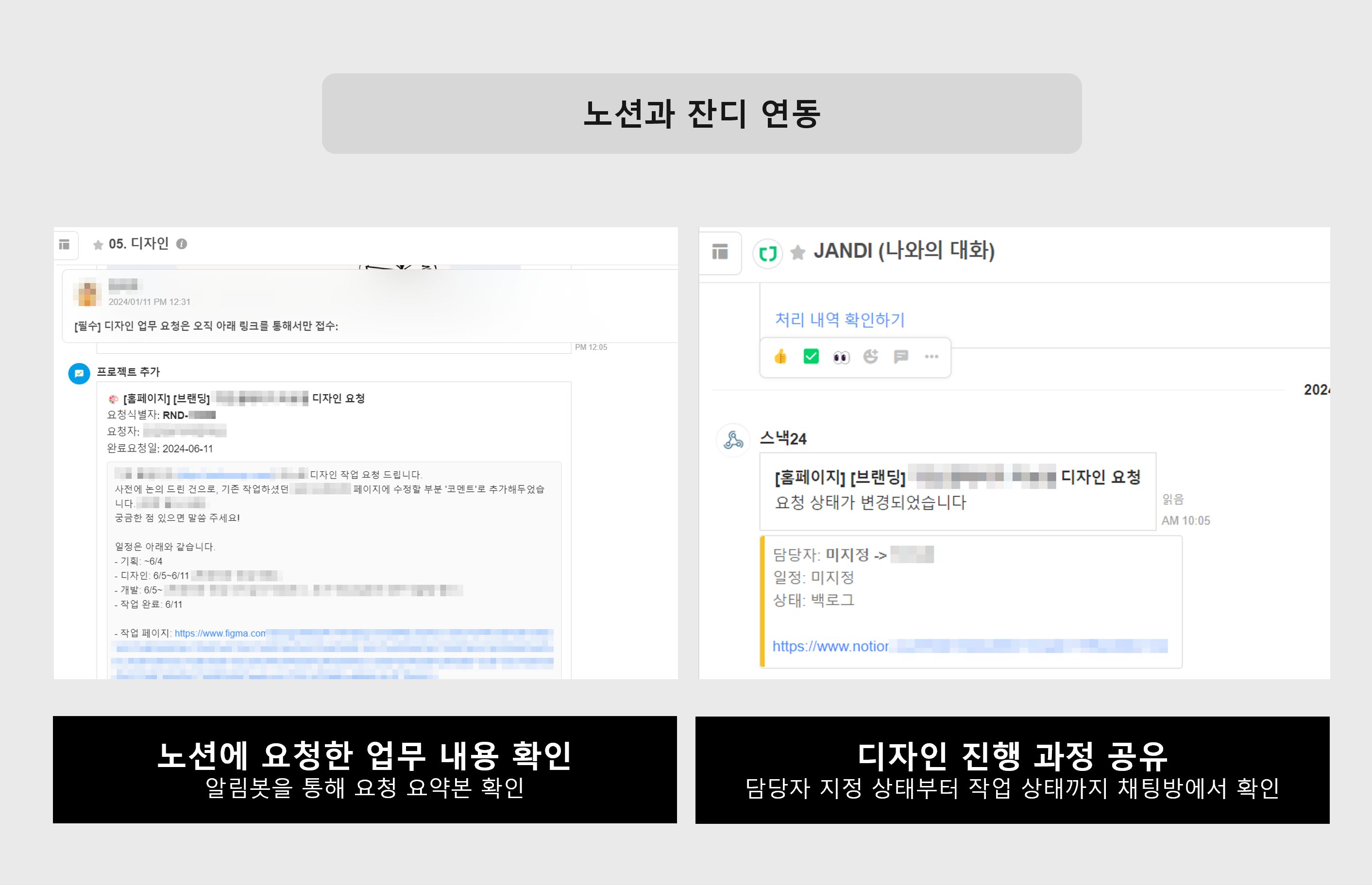
Task: Star the 05. 디자인 topic
Action: tap(98, 245)
